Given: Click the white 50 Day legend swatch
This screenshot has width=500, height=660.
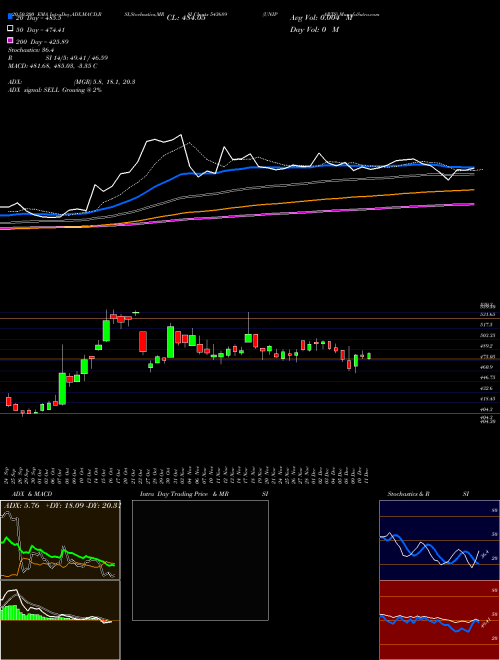Looking at the screenshot, I should (x=11, y=29).
